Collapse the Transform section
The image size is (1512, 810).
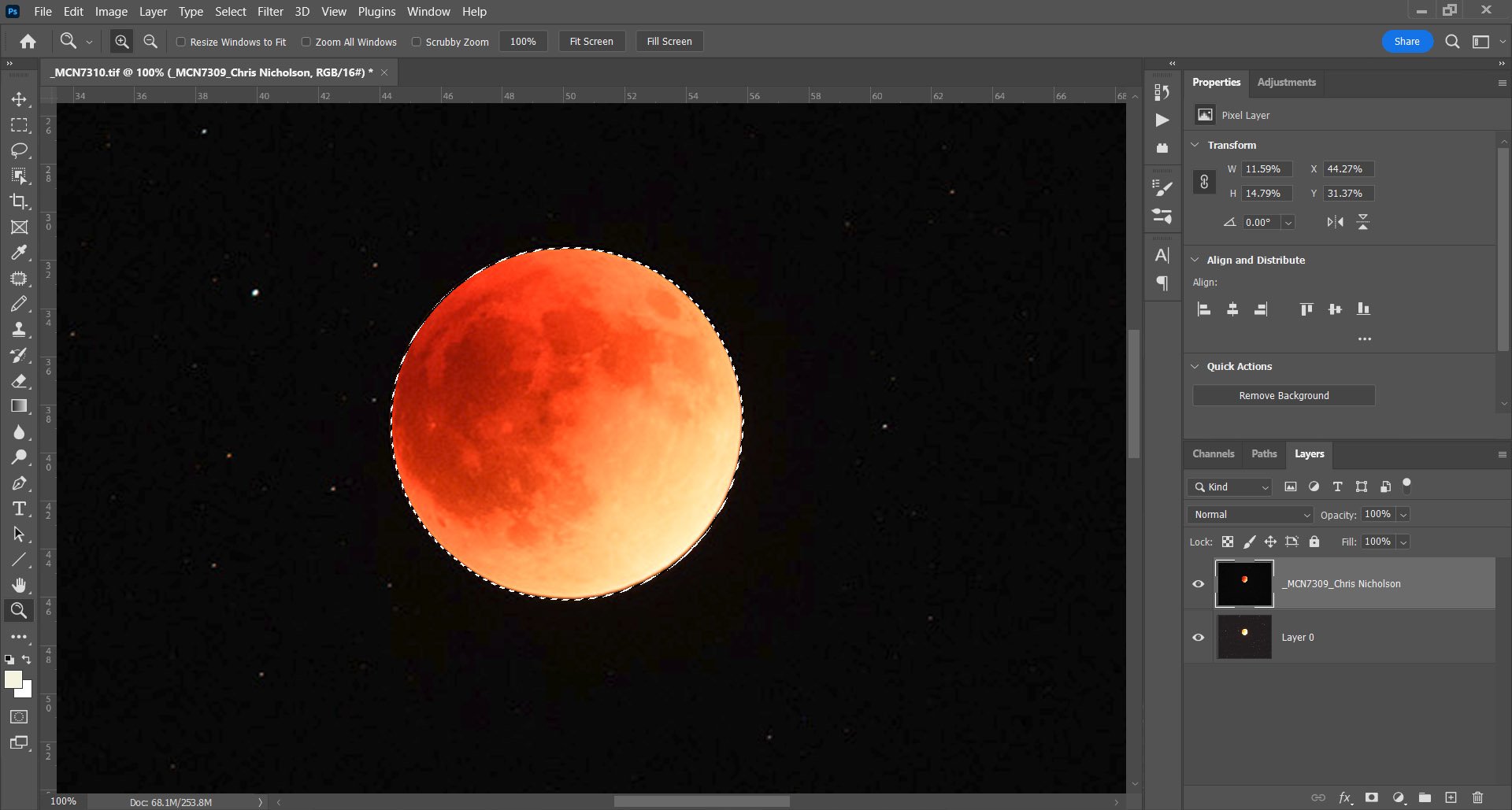[x=1195, y=145]
